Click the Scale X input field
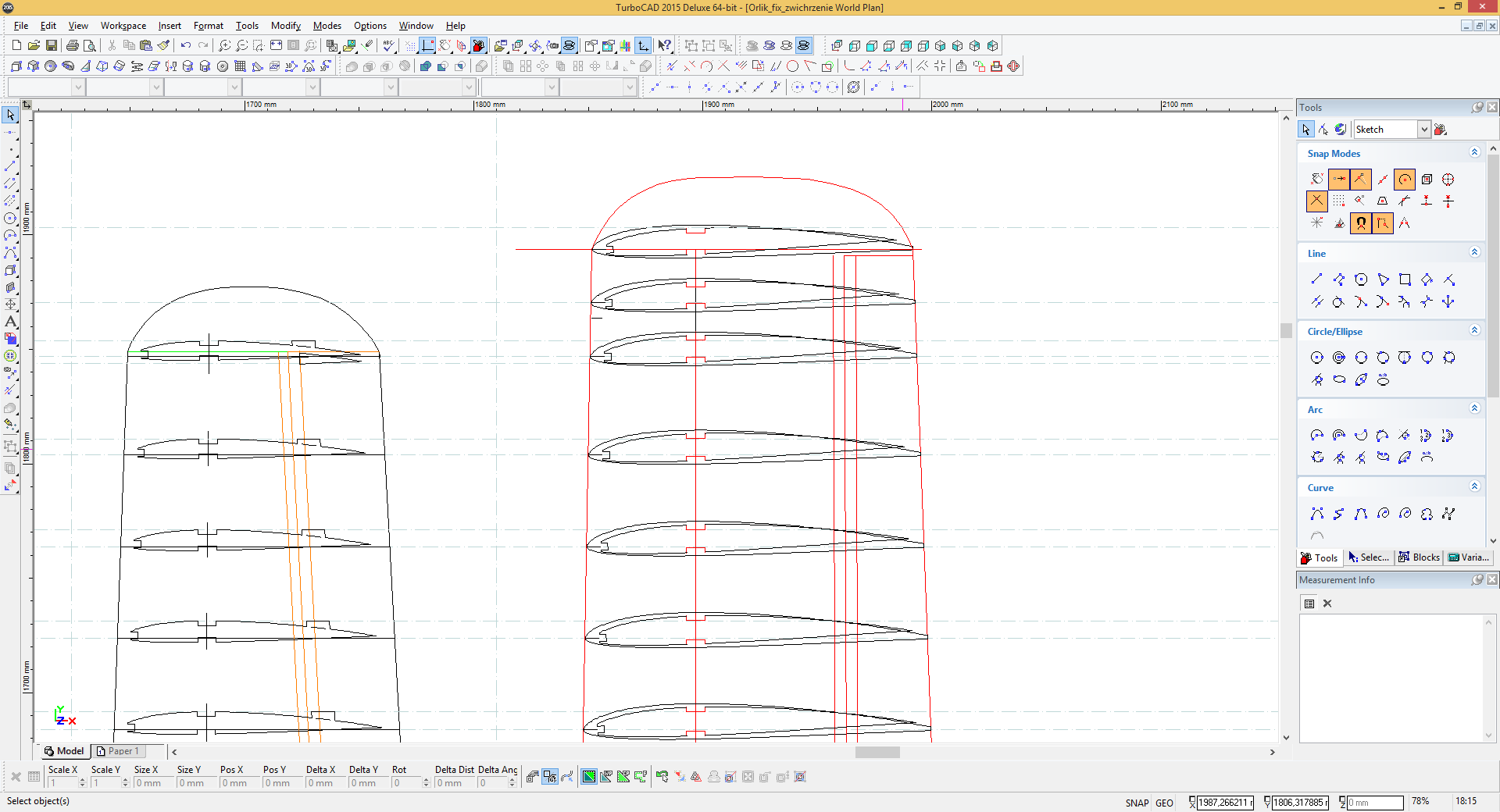Viewport: 1500px width, 812px height. point(62,783)
